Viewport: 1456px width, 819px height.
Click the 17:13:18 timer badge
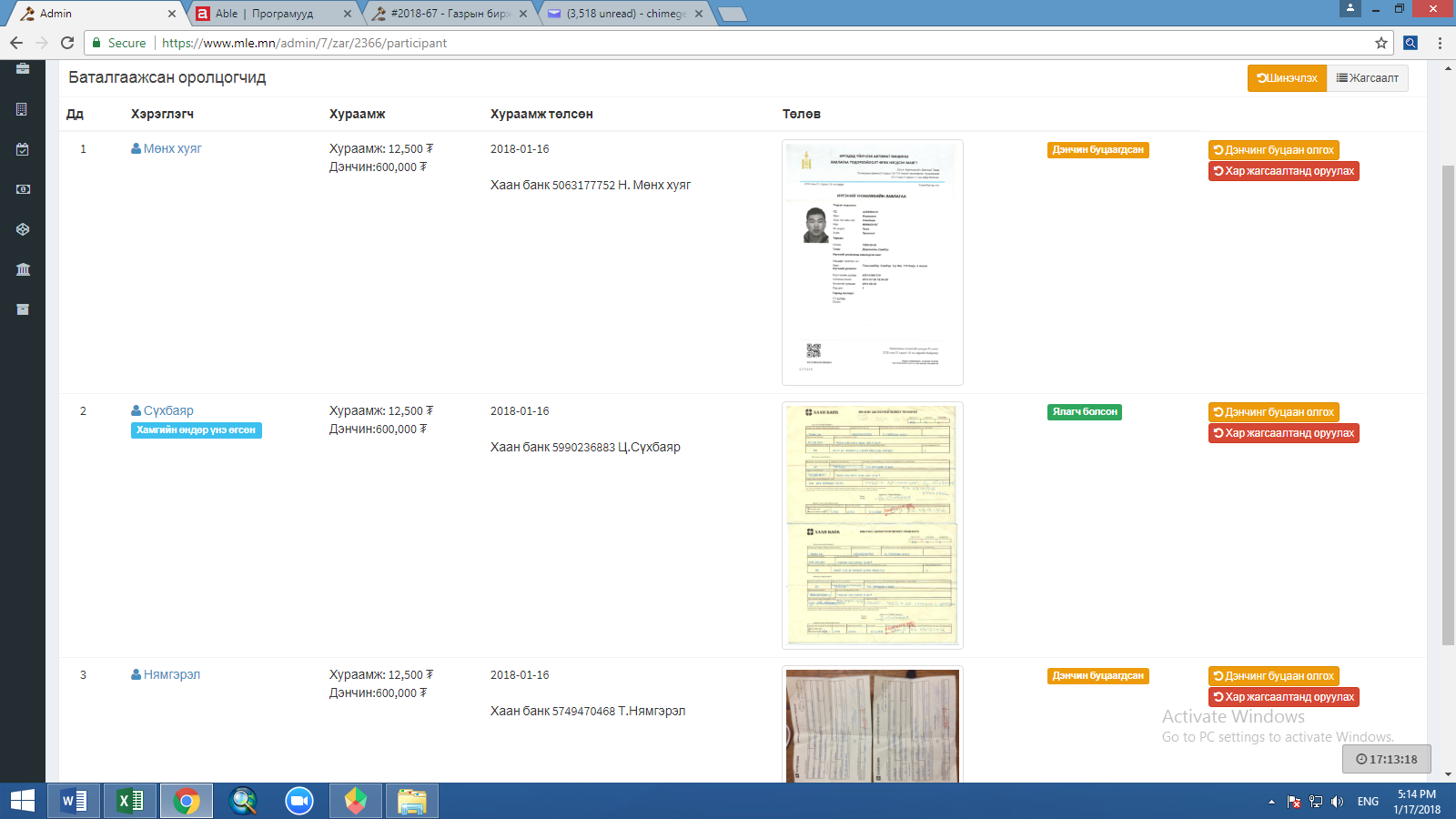click(1386, 759)
